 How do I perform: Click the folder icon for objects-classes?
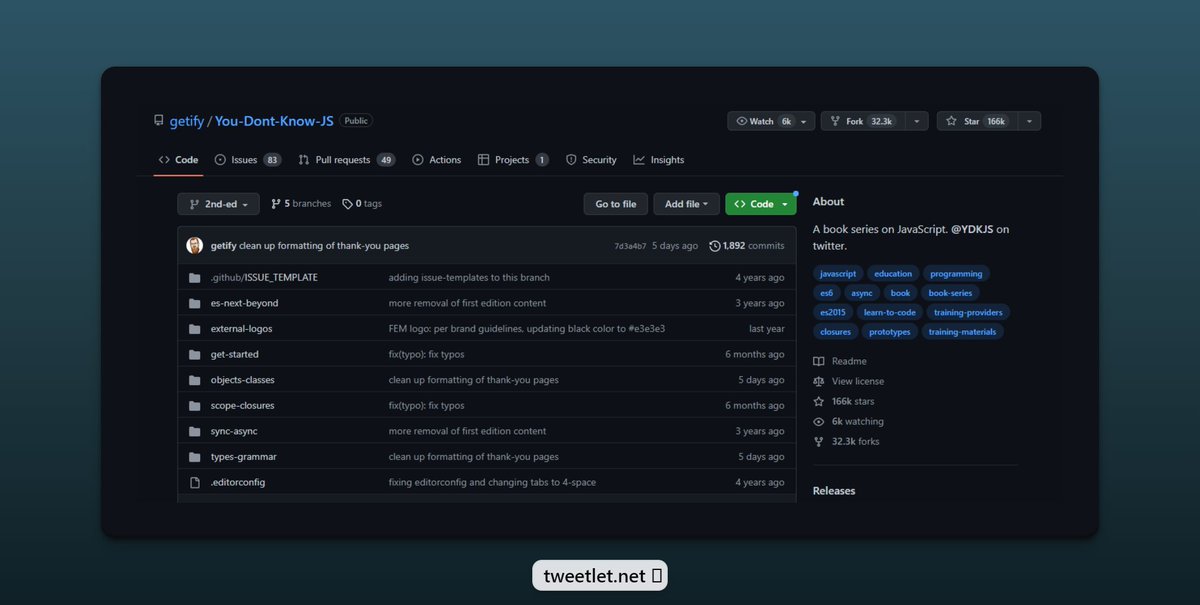(194, 379)
